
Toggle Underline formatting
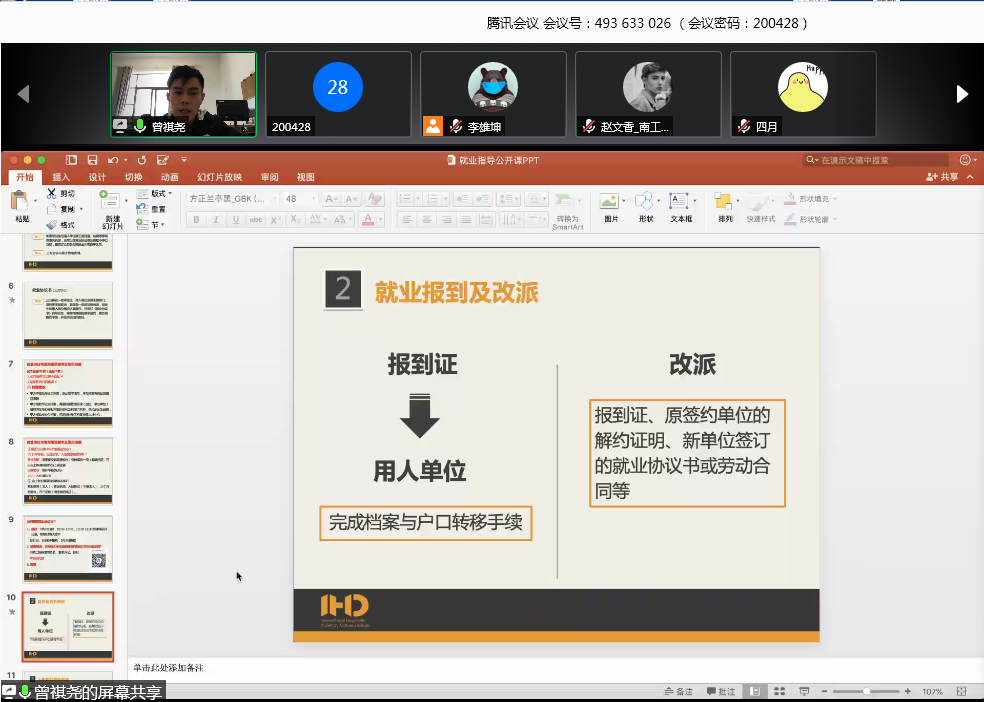[236, 220]
